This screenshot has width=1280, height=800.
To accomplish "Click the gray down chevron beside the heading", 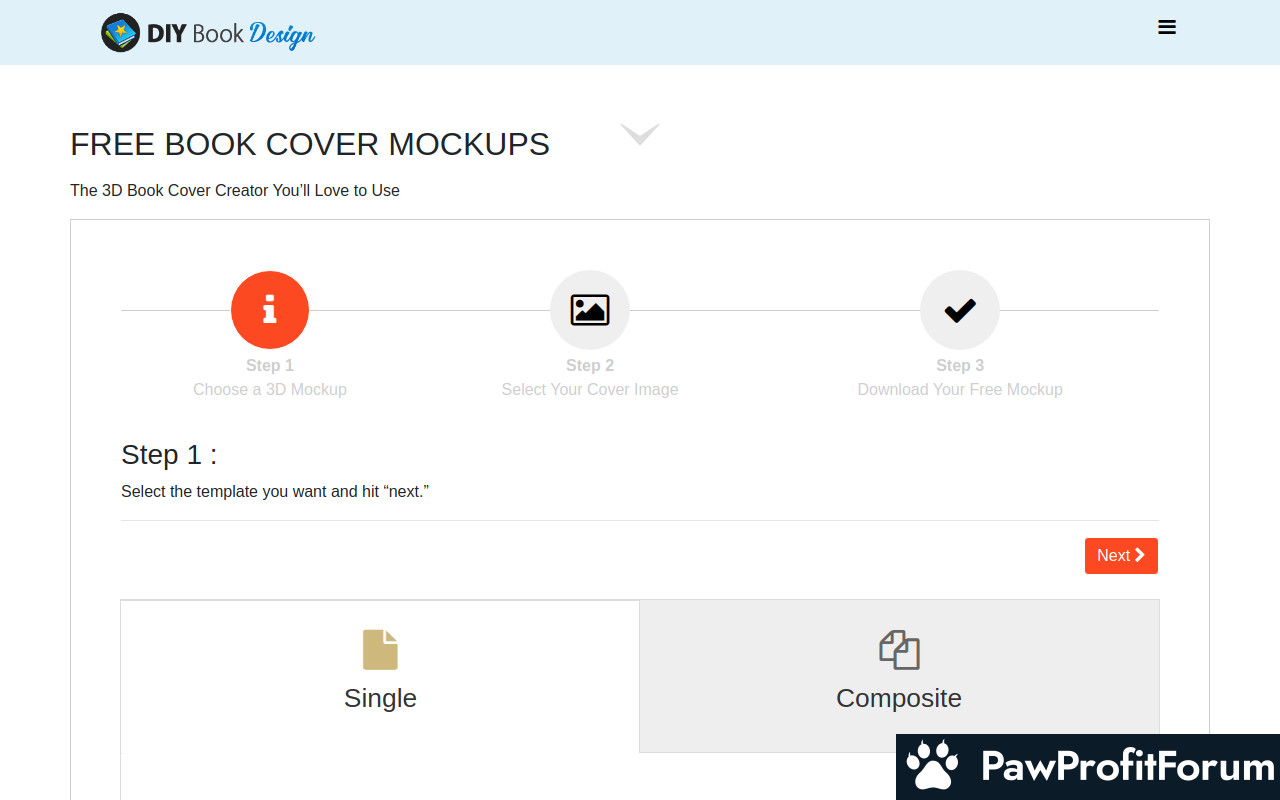I will (640, 134).
